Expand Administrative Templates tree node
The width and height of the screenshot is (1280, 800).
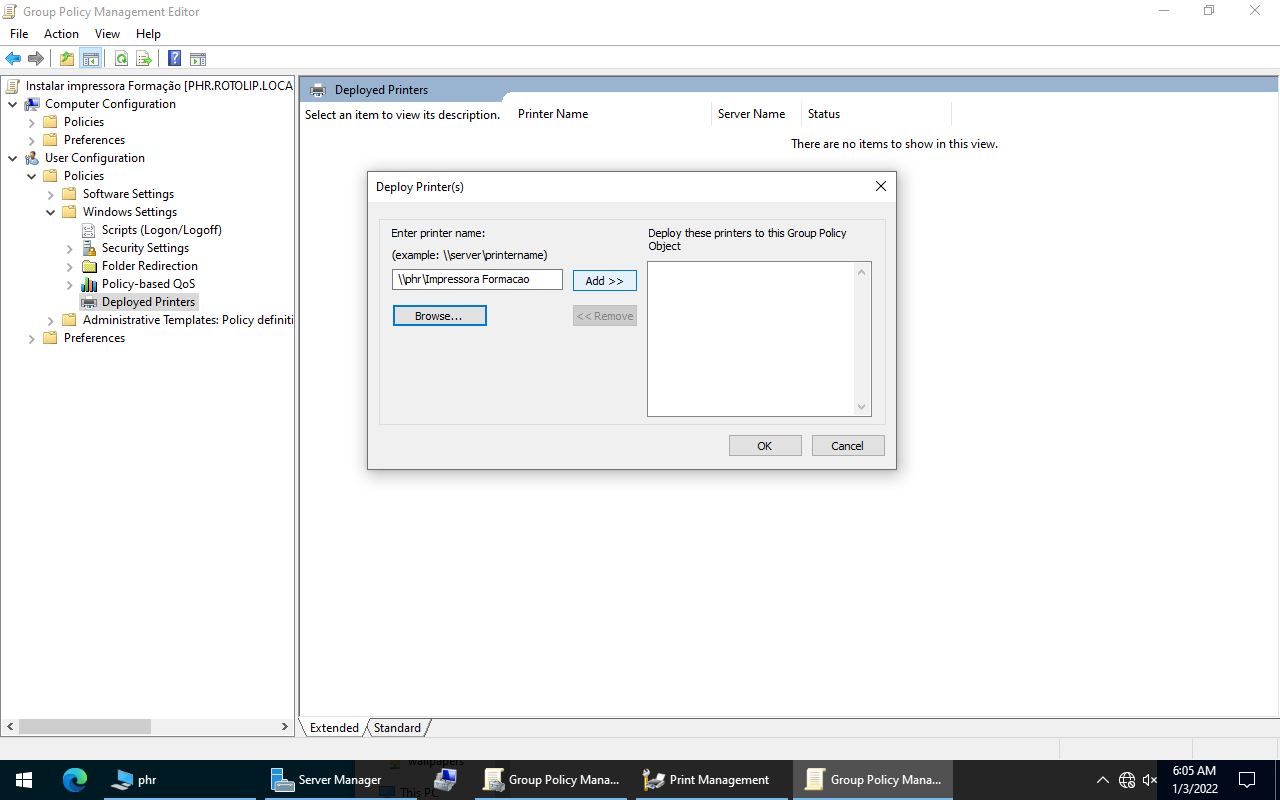[51, 320]
